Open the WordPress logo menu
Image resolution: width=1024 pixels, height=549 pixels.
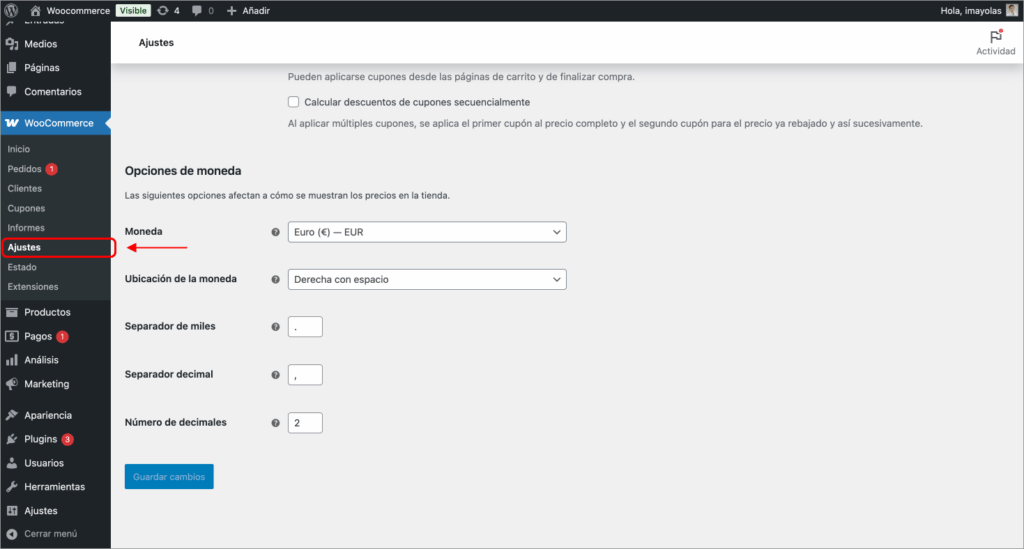(11, 10)
